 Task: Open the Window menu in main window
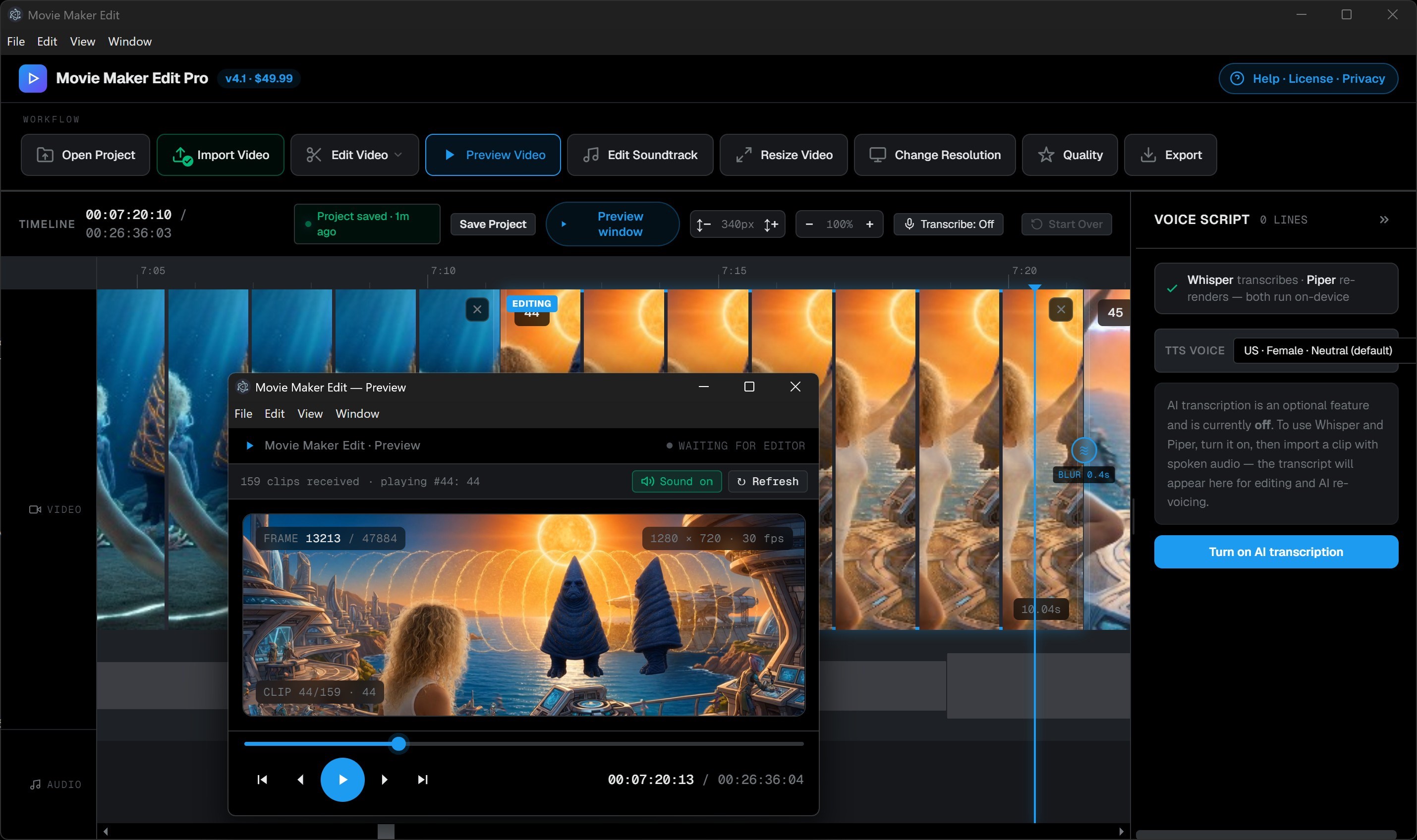(x=130, y=41)
